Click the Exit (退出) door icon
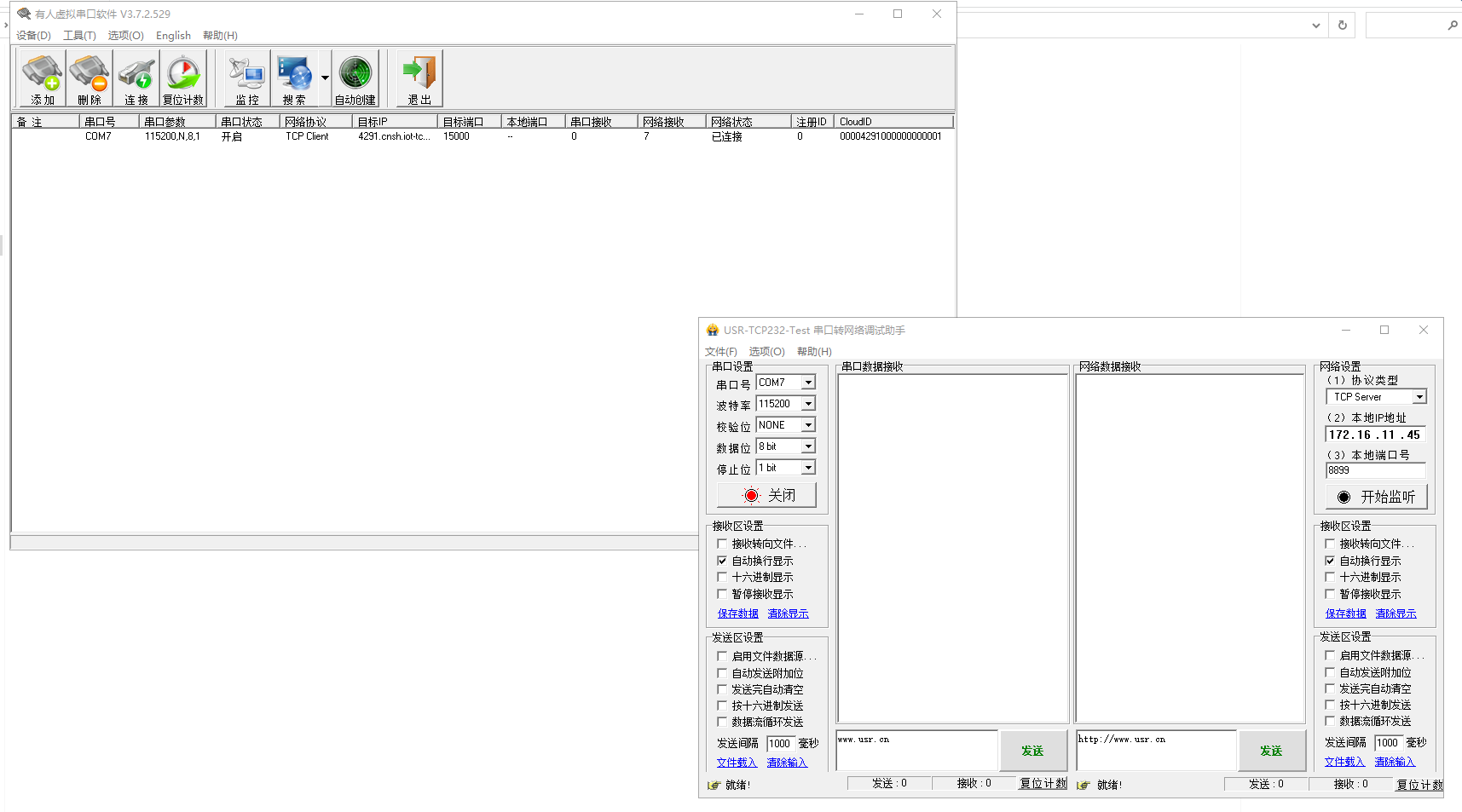Screen dimensions: 1462x812 click(419, 78)
